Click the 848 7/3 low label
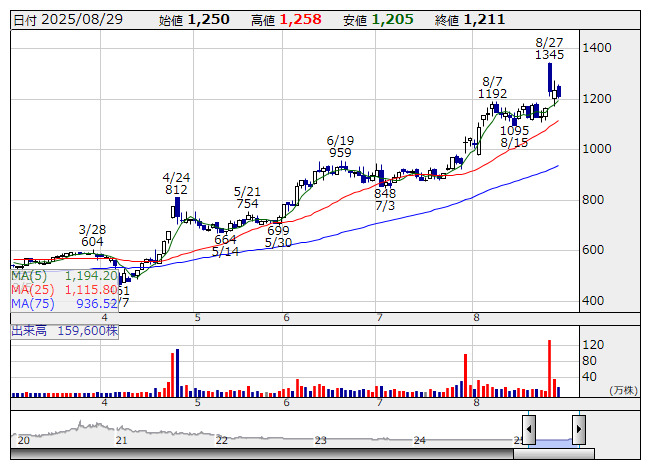The image size is (653, 470). click(385, 199)
